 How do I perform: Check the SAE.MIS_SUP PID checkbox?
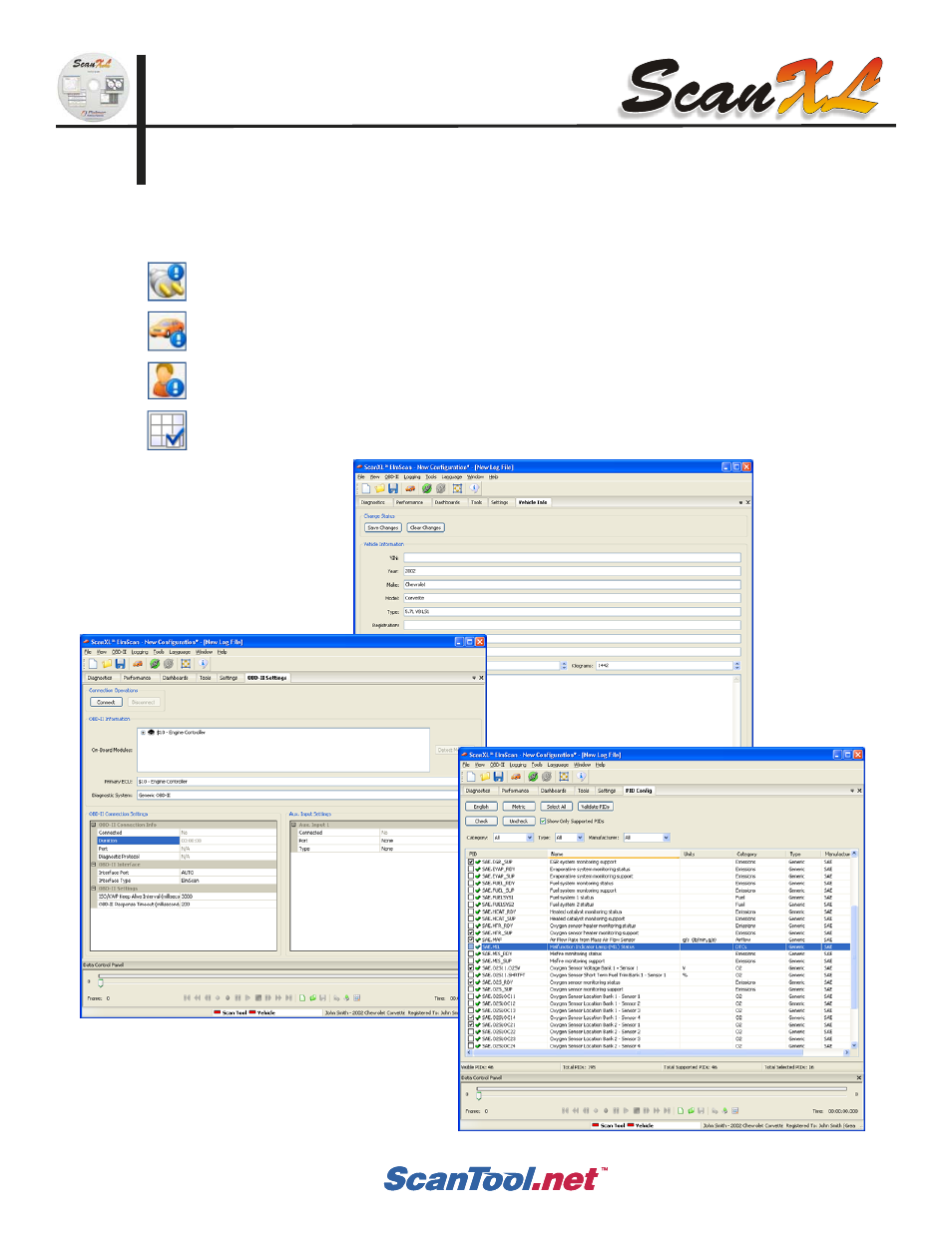coord(471,960)
